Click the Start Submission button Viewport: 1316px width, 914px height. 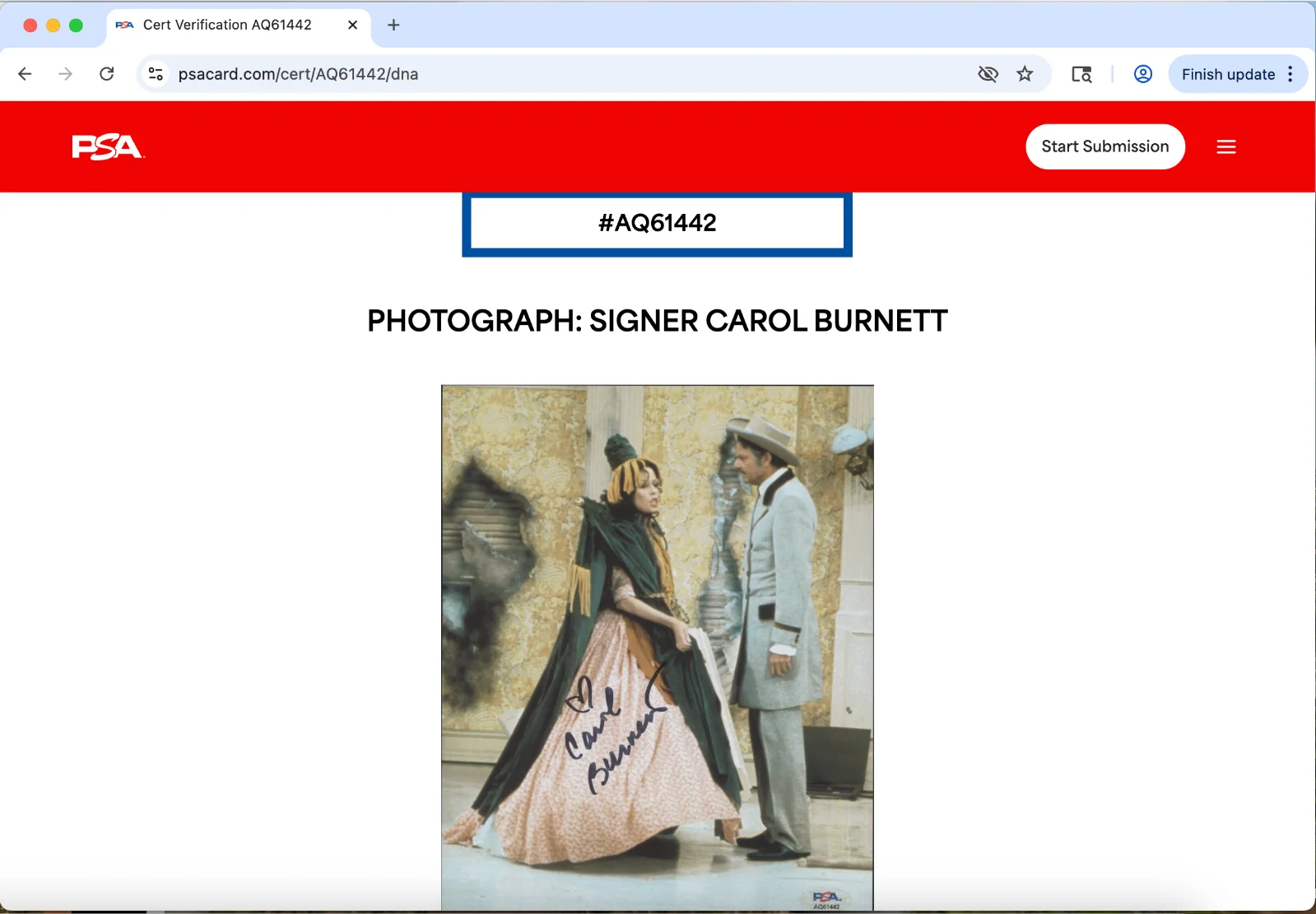pyautogui.click(x=1105, y=146)
